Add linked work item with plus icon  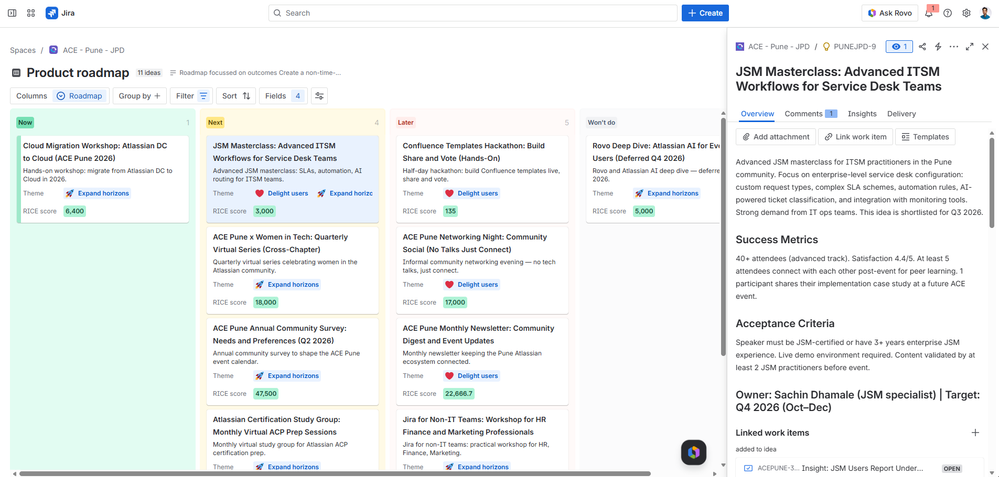975,432
